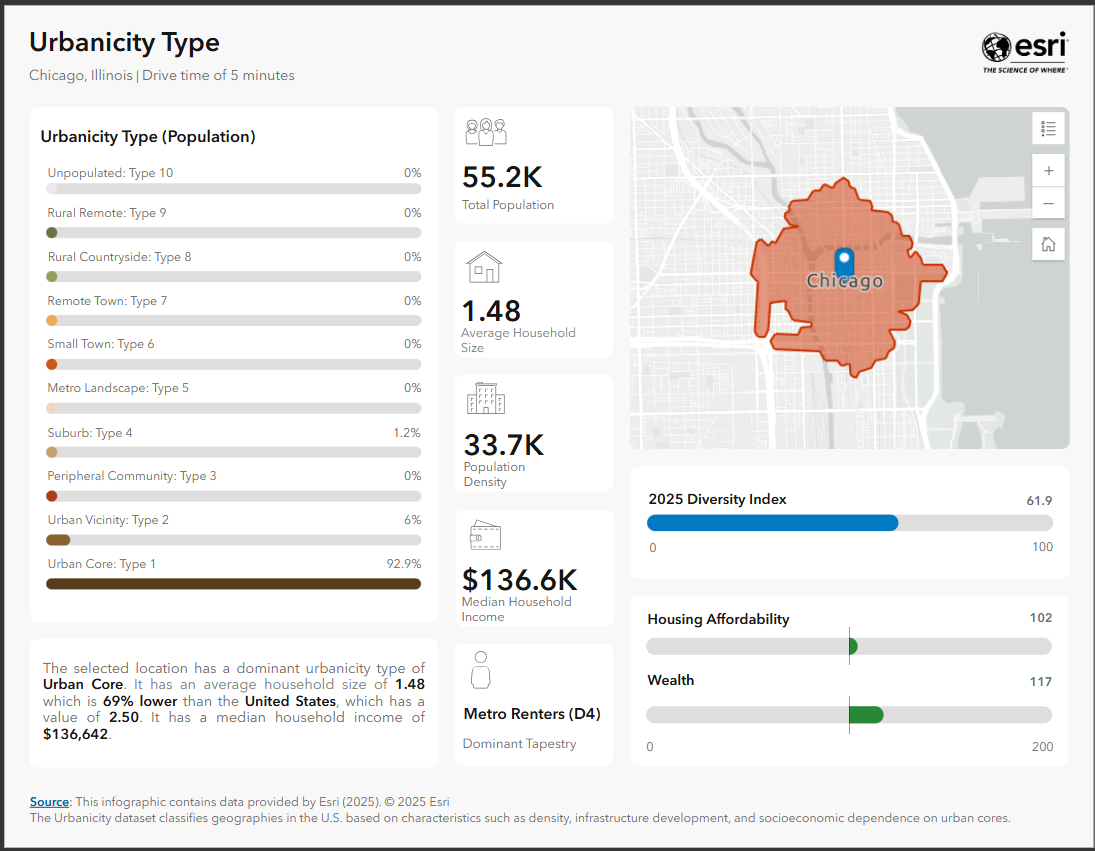The height and width of the screenshot is (851, 1095).
Task: Click the building icon for Population Density
Action: pyautogui.click(x=486, y=399)
